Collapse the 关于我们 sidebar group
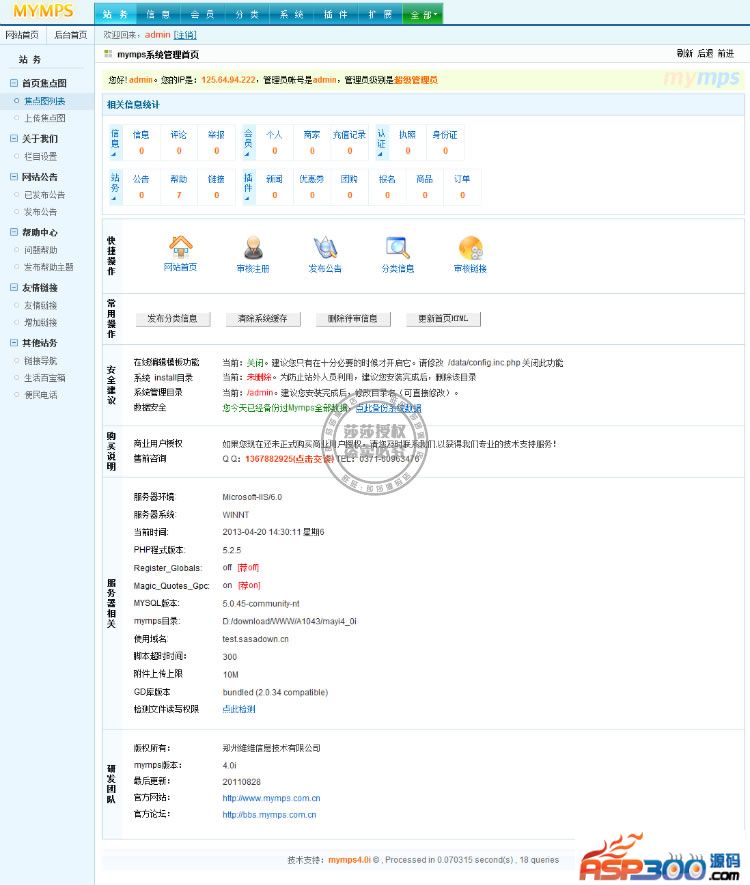This screenshot has height=885, width=750. pos(14,138)
